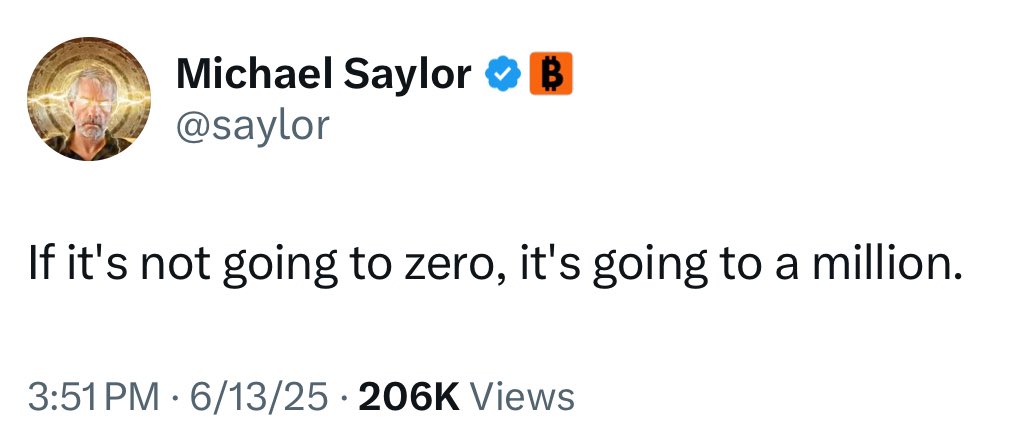Click the blue verified checkmark badge
Screen dimensions: 1021x446
[503, 74]
